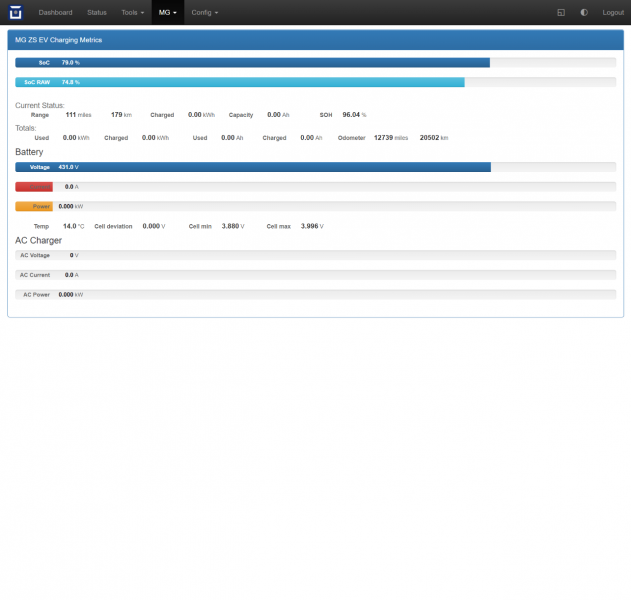
Task: Click the SoC 79.0 % progress bar
Action: (x=316, y=63)
